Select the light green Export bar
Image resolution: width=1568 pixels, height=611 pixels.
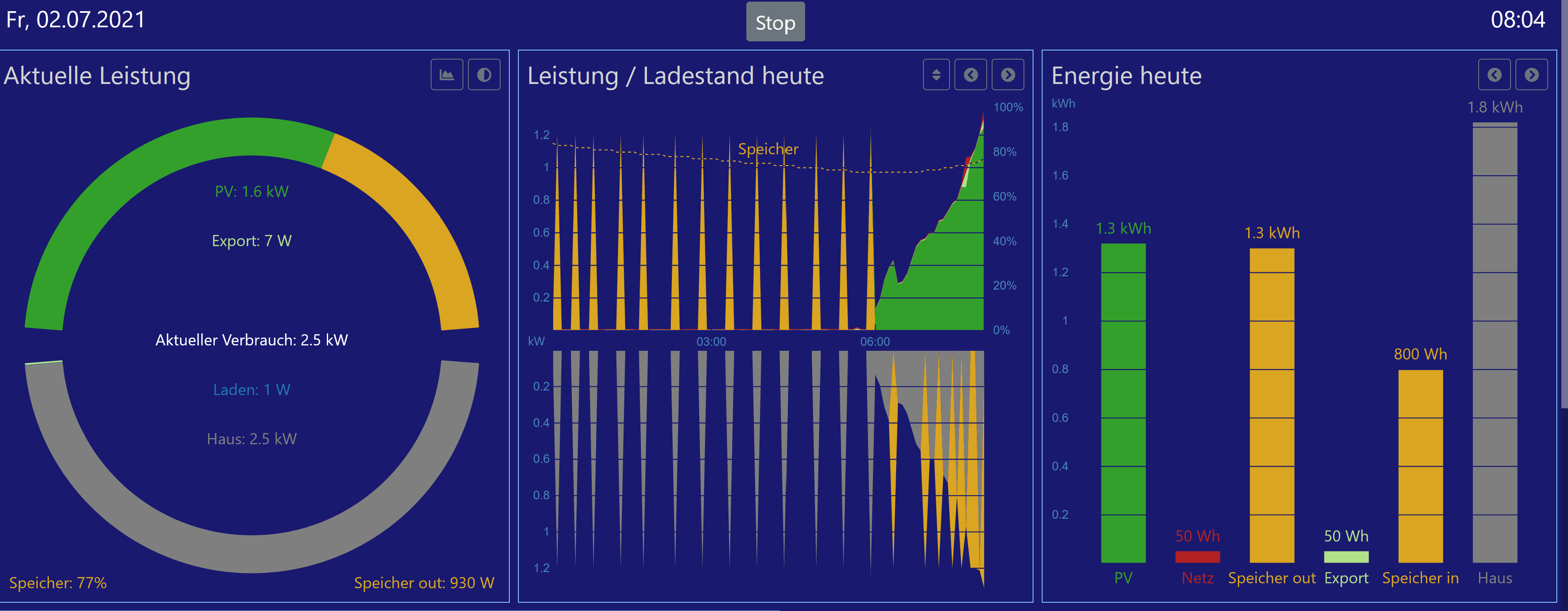[1346, 557]
